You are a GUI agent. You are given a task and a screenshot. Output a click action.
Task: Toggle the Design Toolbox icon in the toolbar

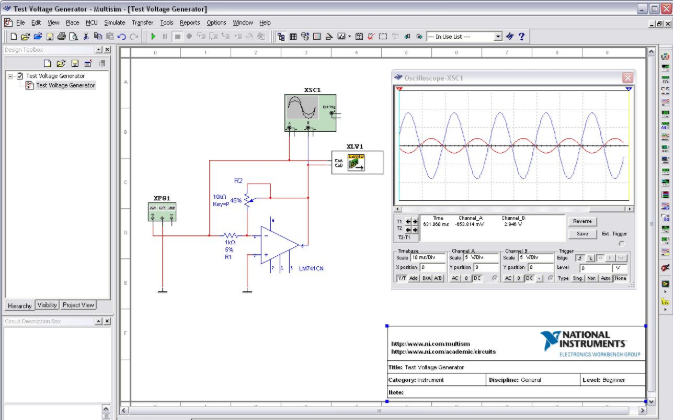(x=281, y=37)
